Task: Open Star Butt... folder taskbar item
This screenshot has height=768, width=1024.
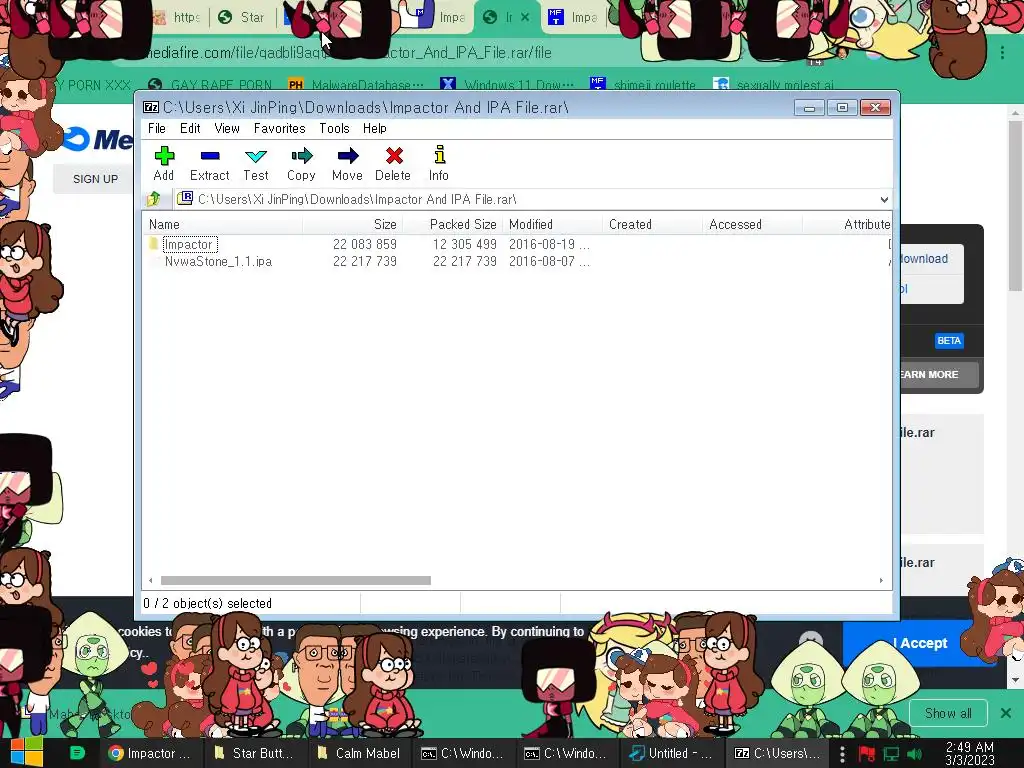Action: point(255,753)
